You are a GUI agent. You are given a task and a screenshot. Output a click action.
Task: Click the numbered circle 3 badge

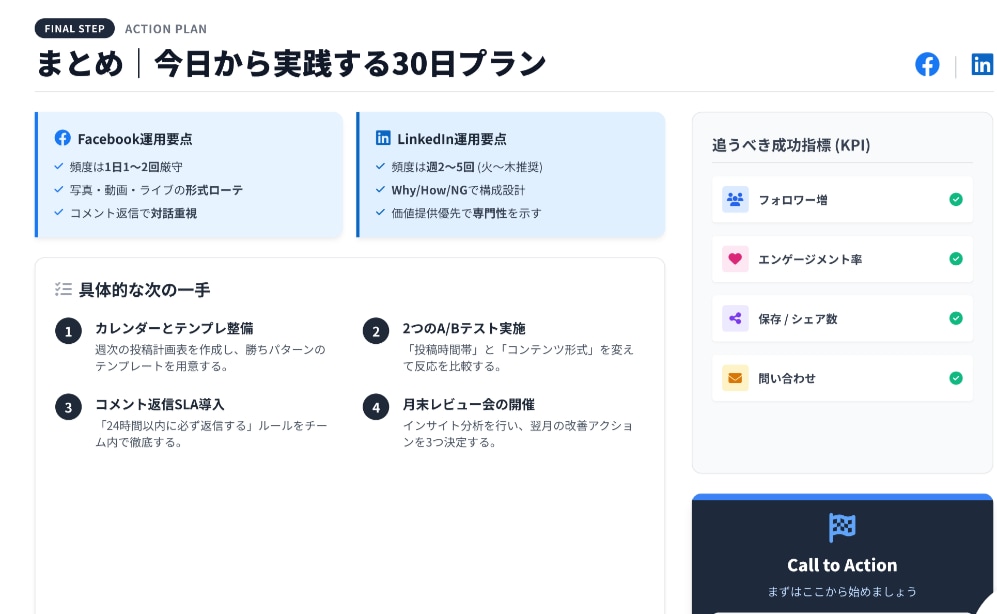[69, 407]
